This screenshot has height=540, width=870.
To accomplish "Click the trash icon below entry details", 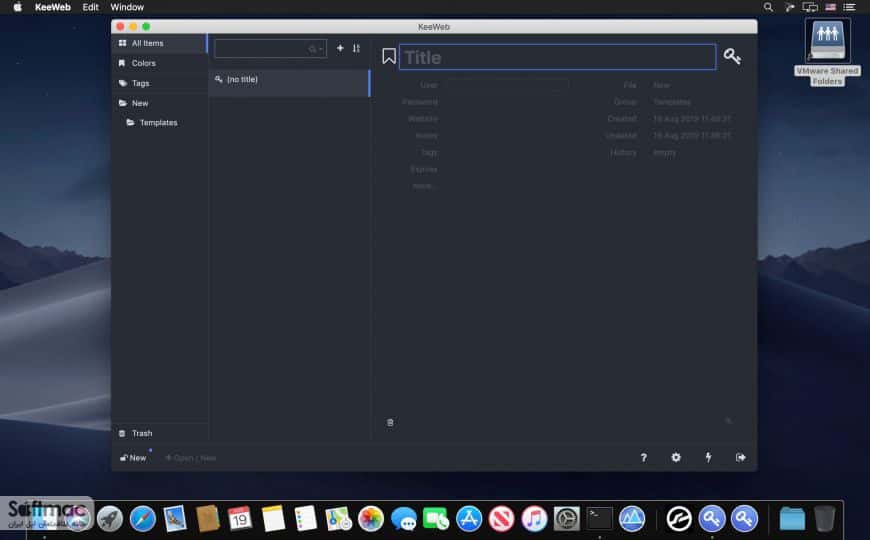I will [x=390, y=423].
